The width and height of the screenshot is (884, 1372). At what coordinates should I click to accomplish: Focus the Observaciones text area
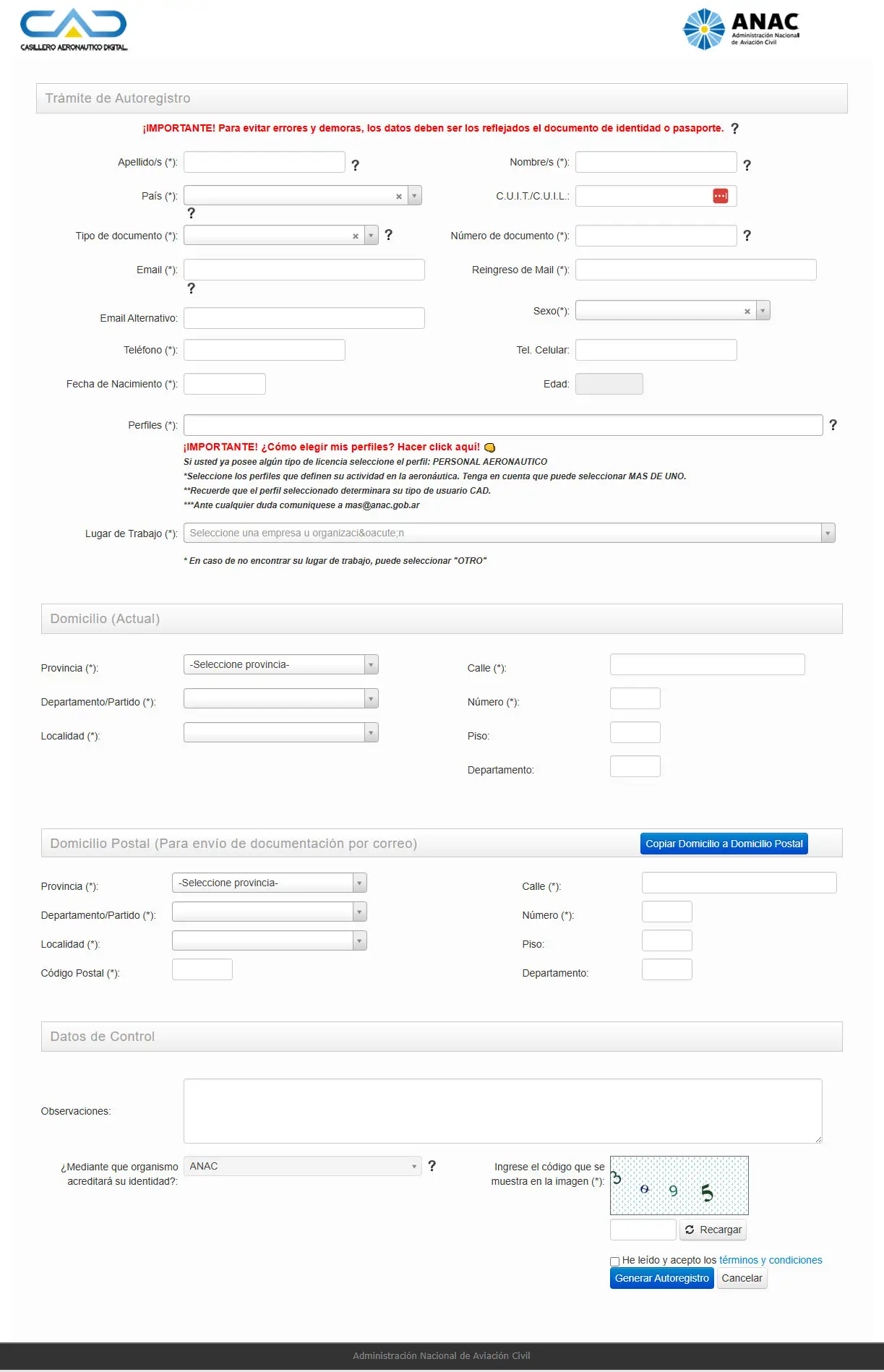(503, 1111)
